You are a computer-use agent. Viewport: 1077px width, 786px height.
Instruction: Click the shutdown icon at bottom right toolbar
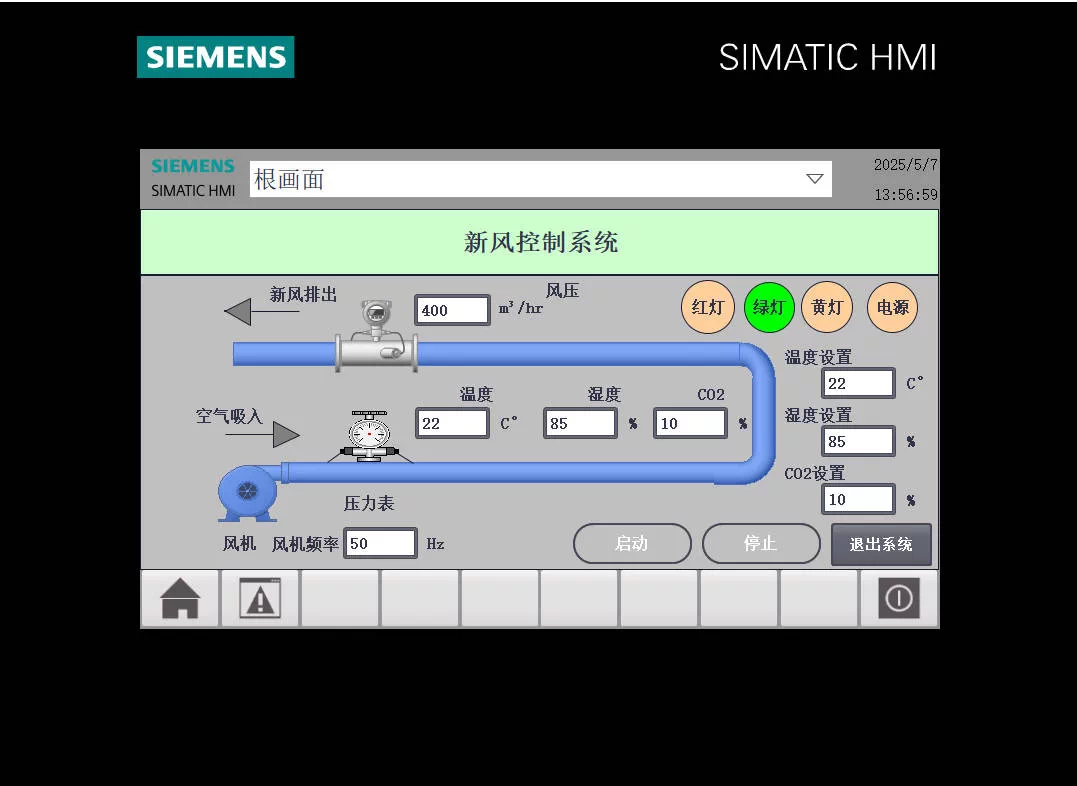[897, 597]
